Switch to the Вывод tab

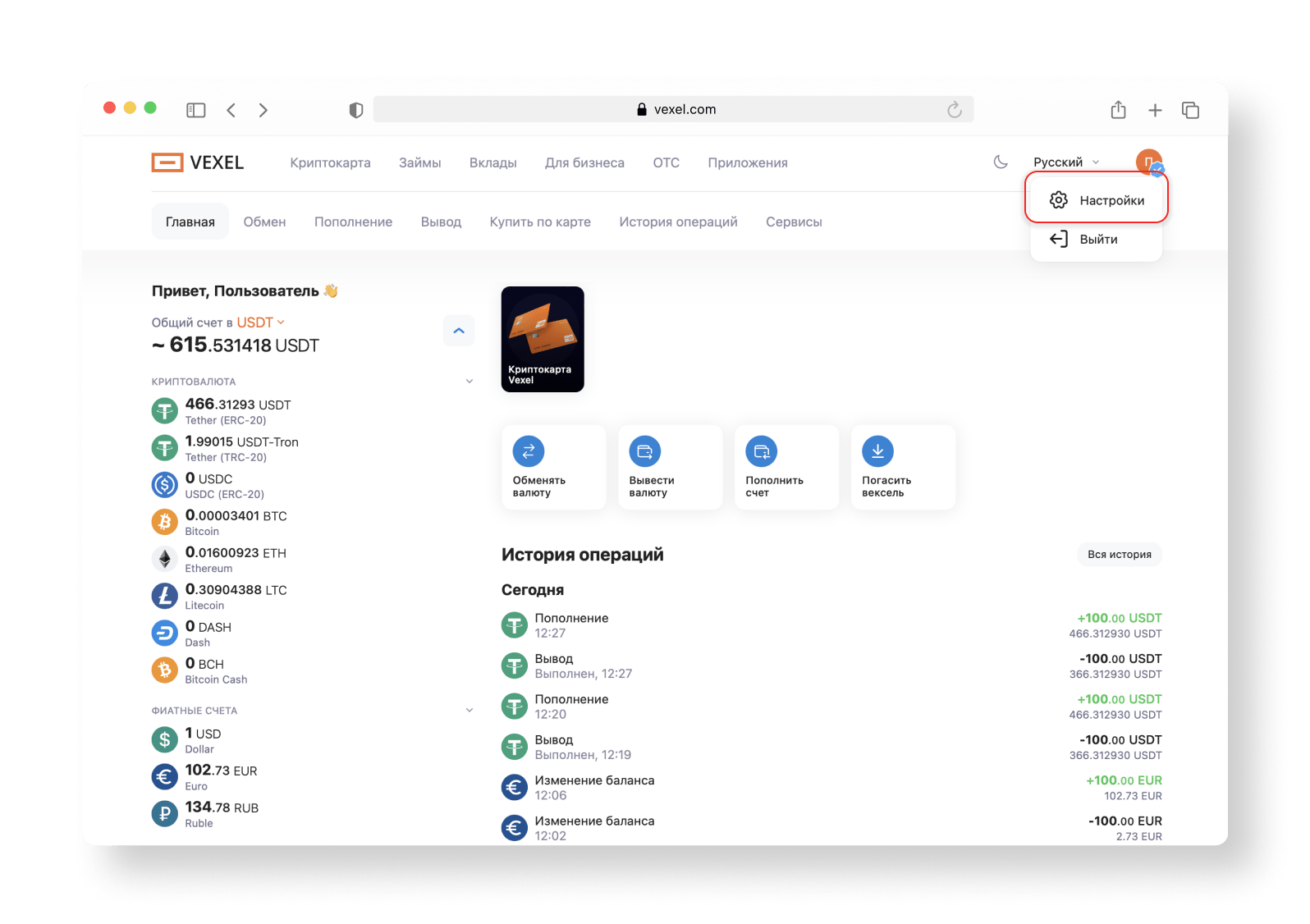click(x=441, y=222)
